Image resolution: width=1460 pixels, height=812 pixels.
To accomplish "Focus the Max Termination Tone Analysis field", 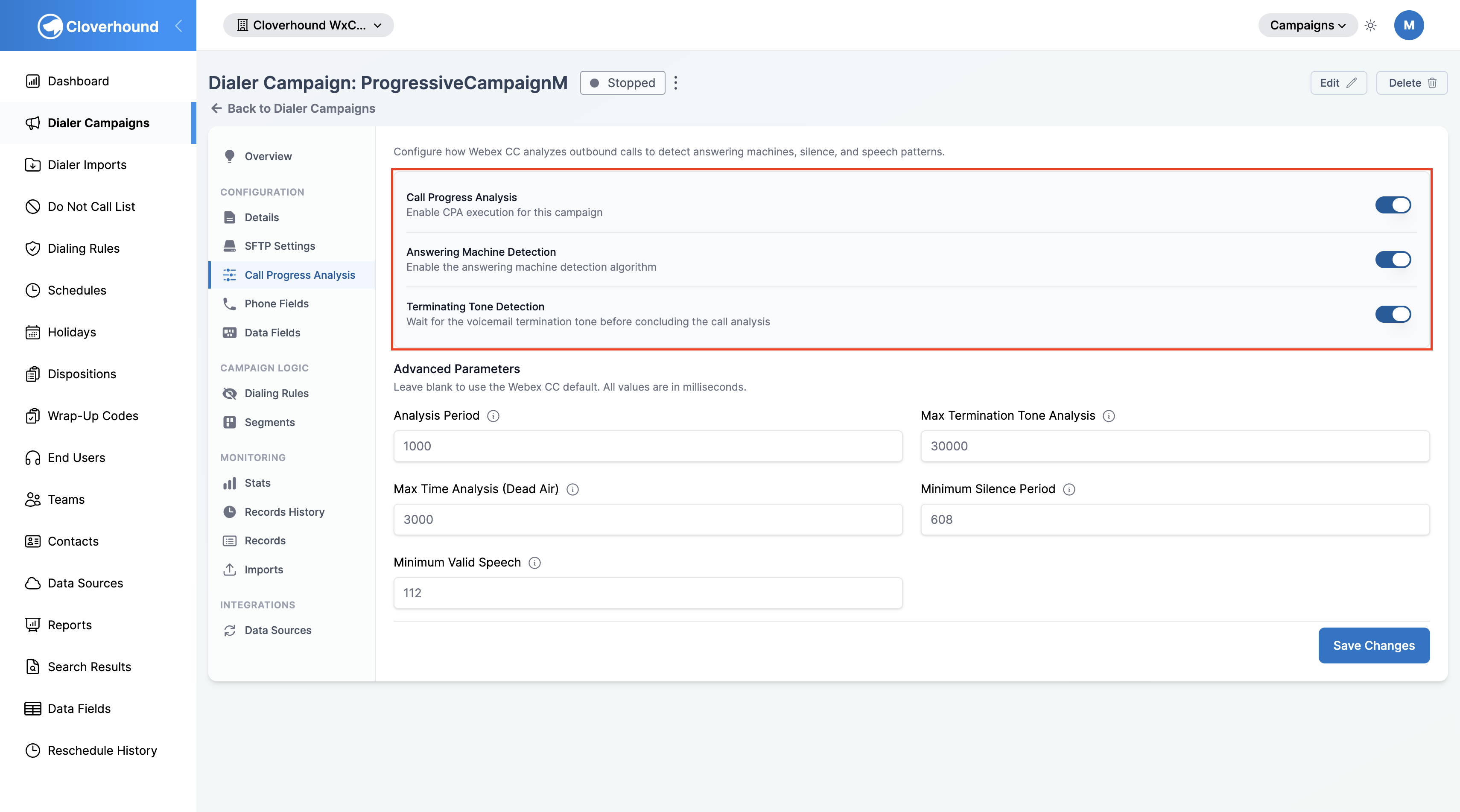I will [x=1175, y=446].
